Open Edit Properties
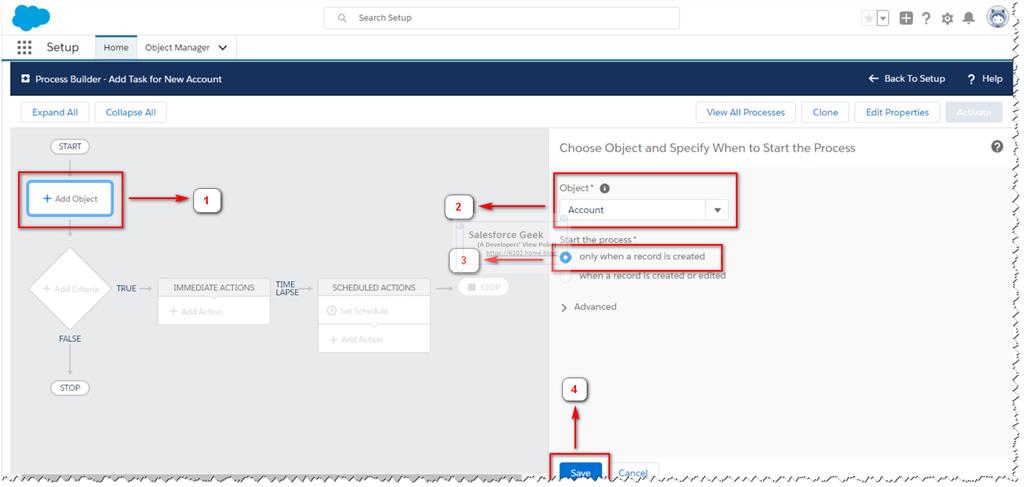This screenshot has height=487, width=1024. 897,112
